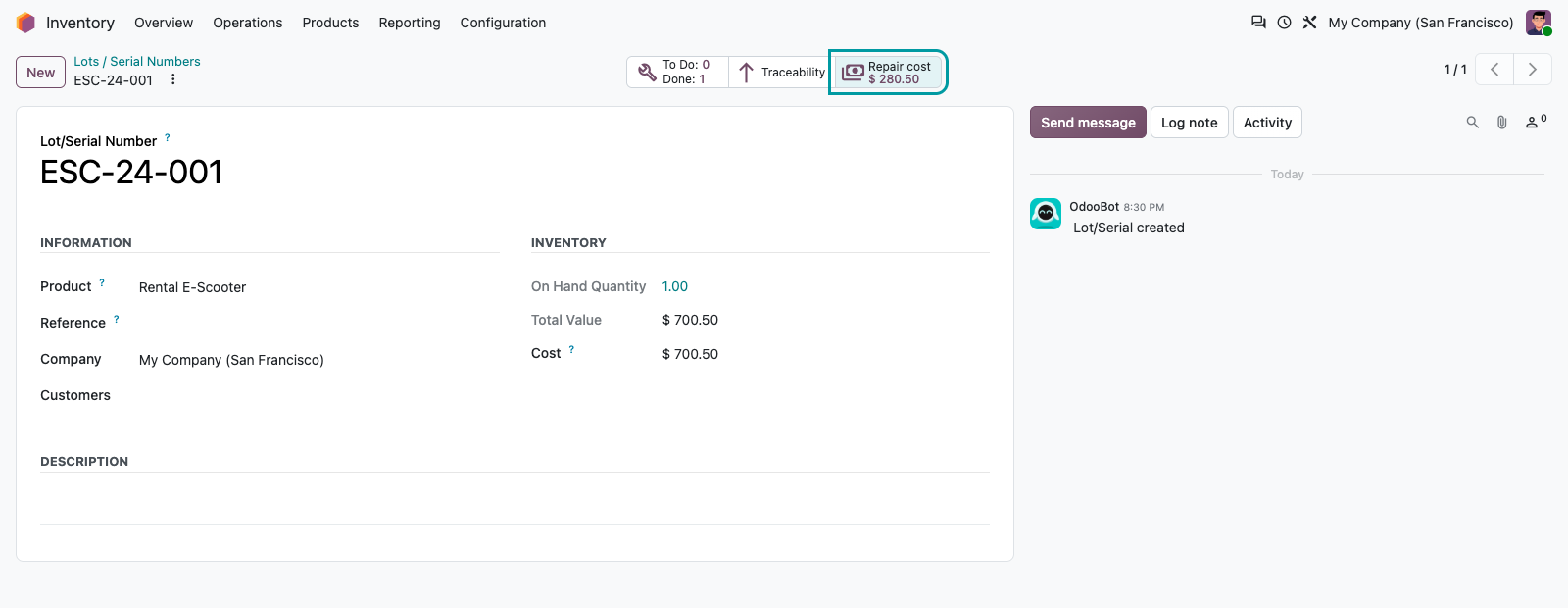The image size is (1568, 608).
Task: Search messages in chatter
Action: tap(1472, 123)
